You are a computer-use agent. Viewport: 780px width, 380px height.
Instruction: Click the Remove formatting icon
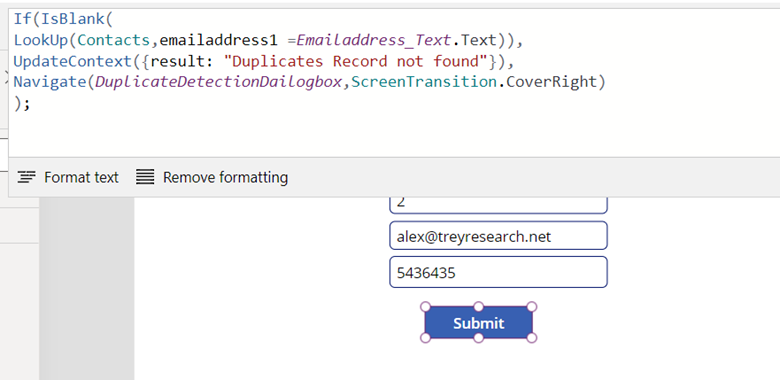click(x=145, y=177)
